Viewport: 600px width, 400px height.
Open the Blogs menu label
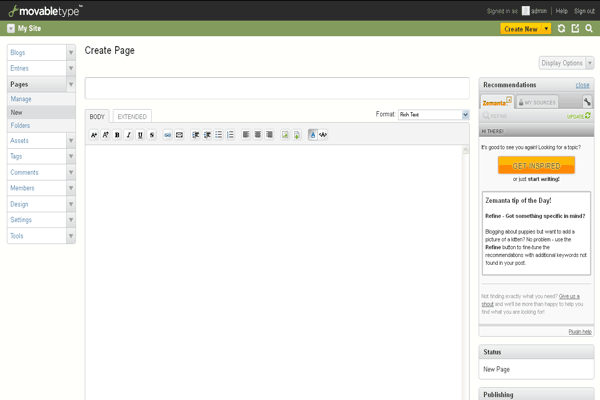click(x=18, y=52)
